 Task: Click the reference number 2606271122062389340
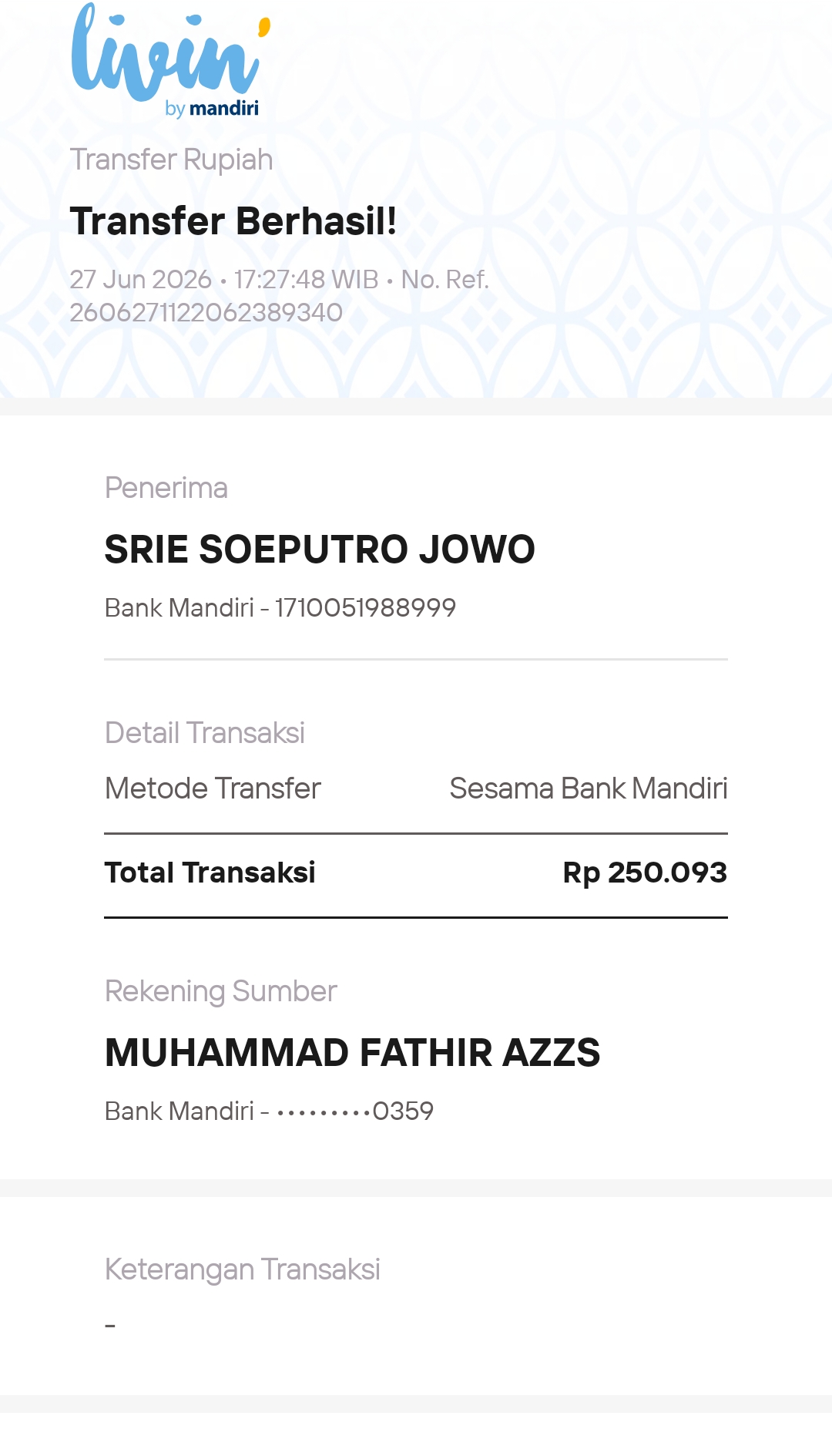pos(206,312)
